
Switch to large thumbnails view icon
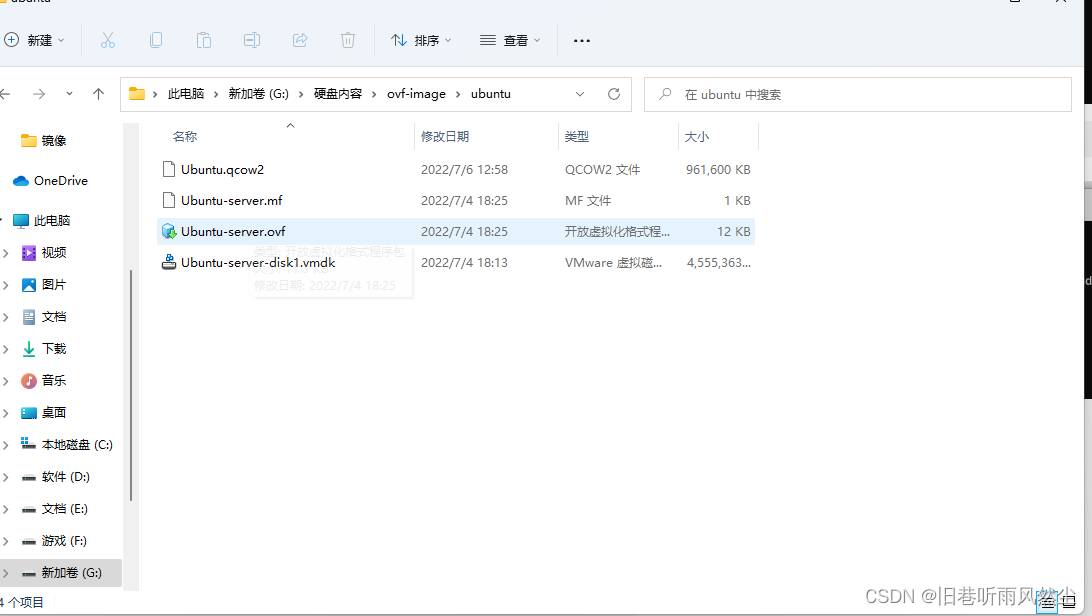[1069, 602]
